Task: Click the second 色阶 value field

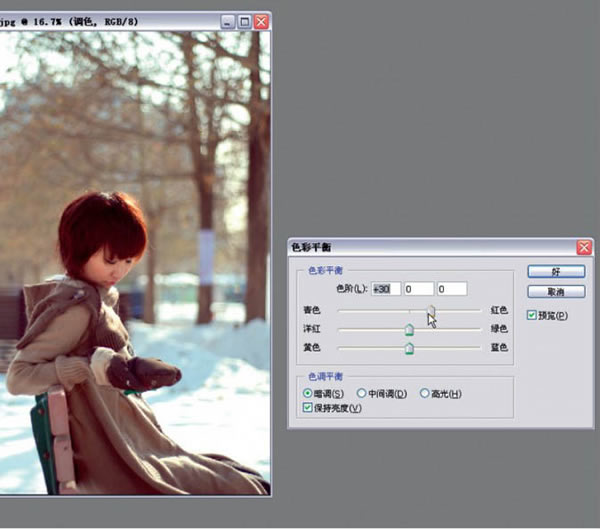Action: click(418, 289)
